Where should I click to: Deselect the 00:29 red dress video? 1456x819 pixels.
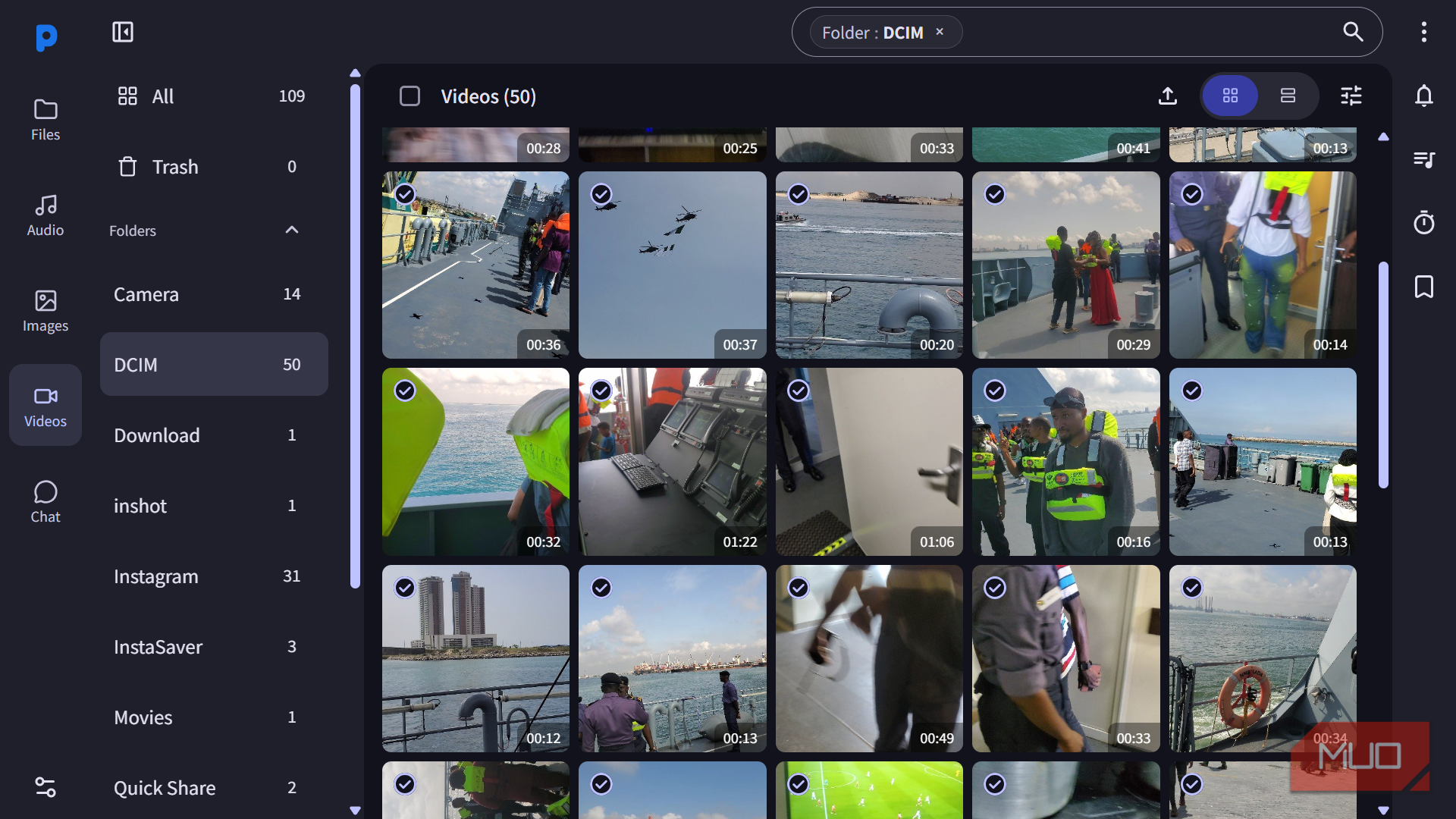click(995, 194)
